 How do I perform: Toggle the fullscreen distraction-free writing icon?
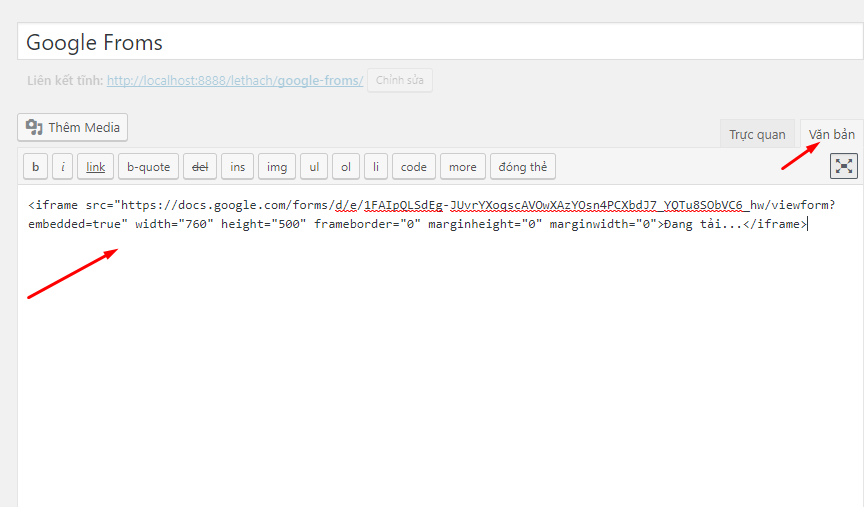(844, 167)
